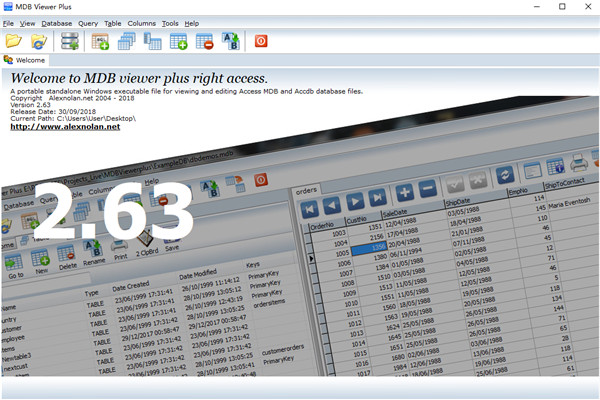
Task: Select the Welcome tab
Action: (25, 60)
